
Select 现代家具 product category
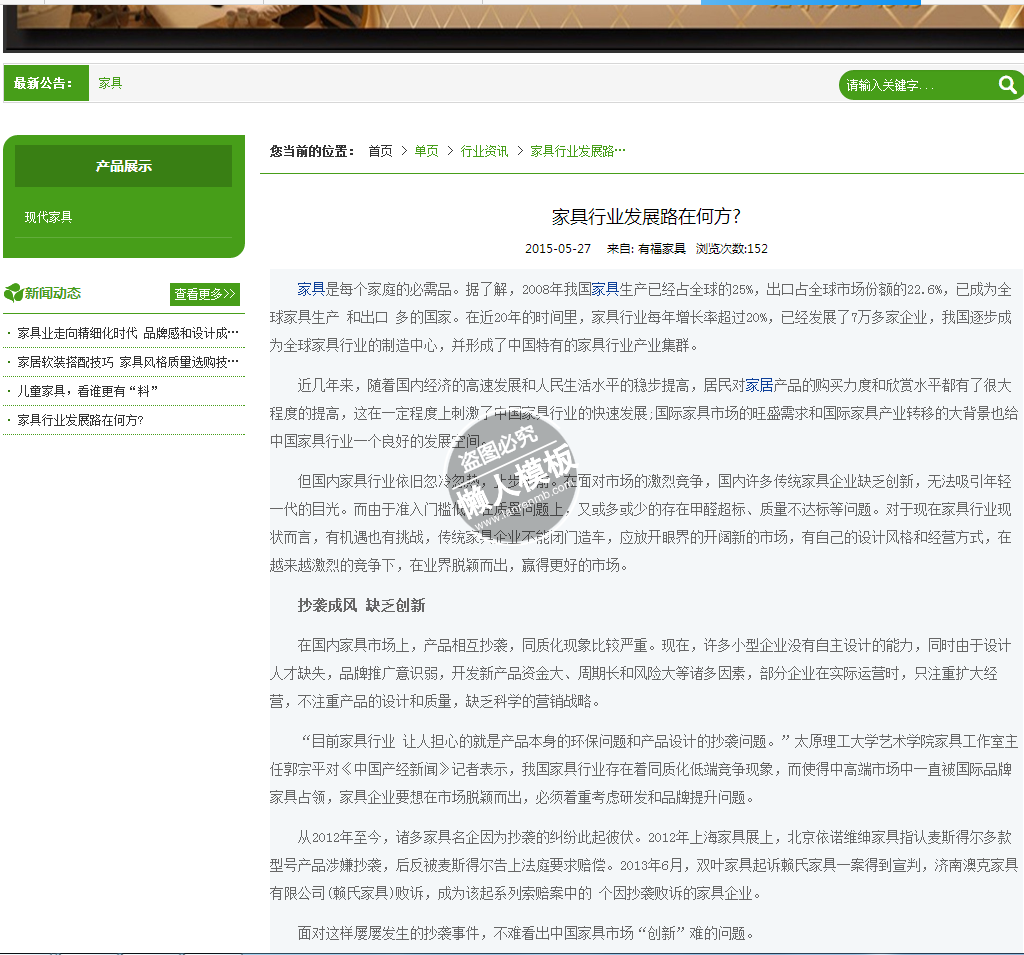[48, 217]
